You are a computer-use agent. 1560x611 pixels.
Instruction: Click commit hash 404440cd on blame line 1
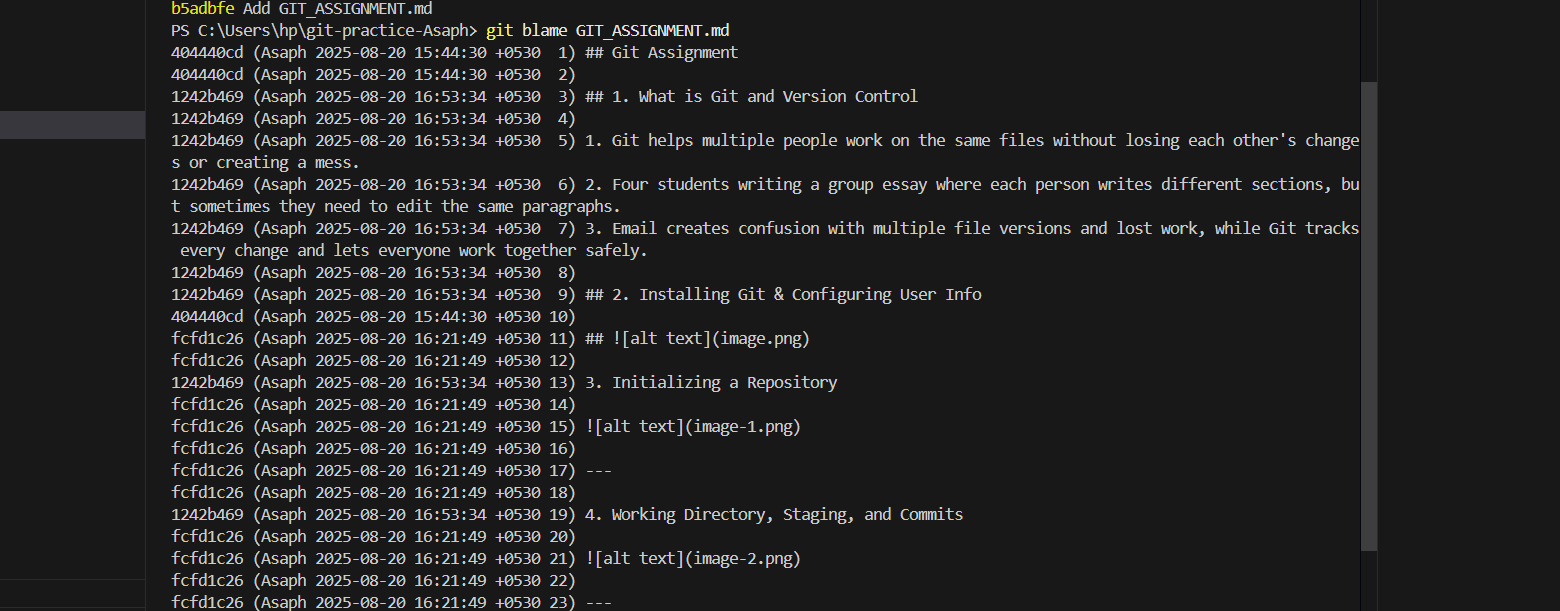[x=207, y=52]
